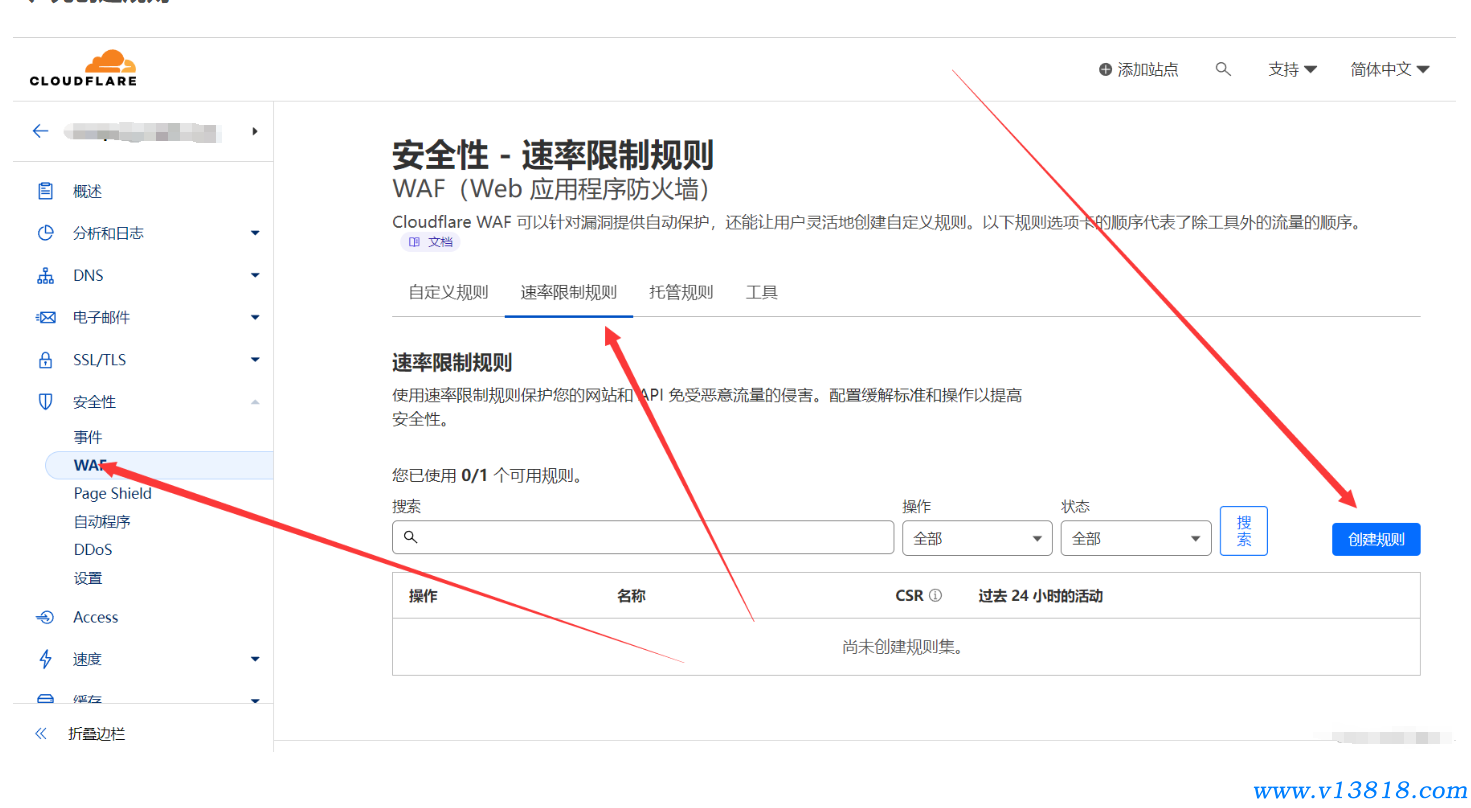The width and height of the screenshot is (1471, 808).
Task: Click the 搜索 button
Action: pos(1243,530)
